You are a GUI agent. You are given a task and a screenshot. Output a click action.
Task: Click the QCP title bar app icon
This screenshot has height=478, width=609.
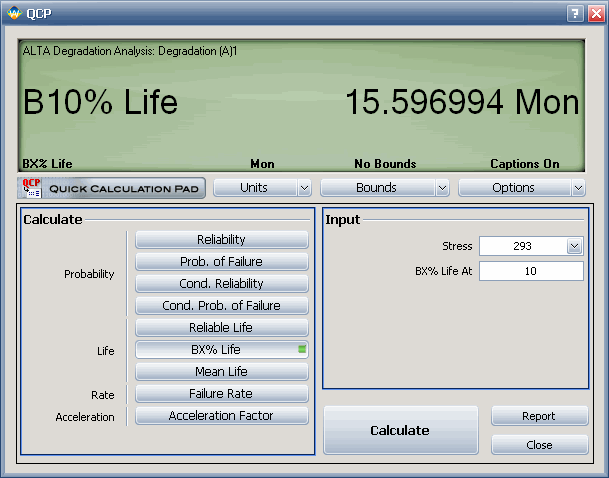pyautogui.click(x=13, y=12)
